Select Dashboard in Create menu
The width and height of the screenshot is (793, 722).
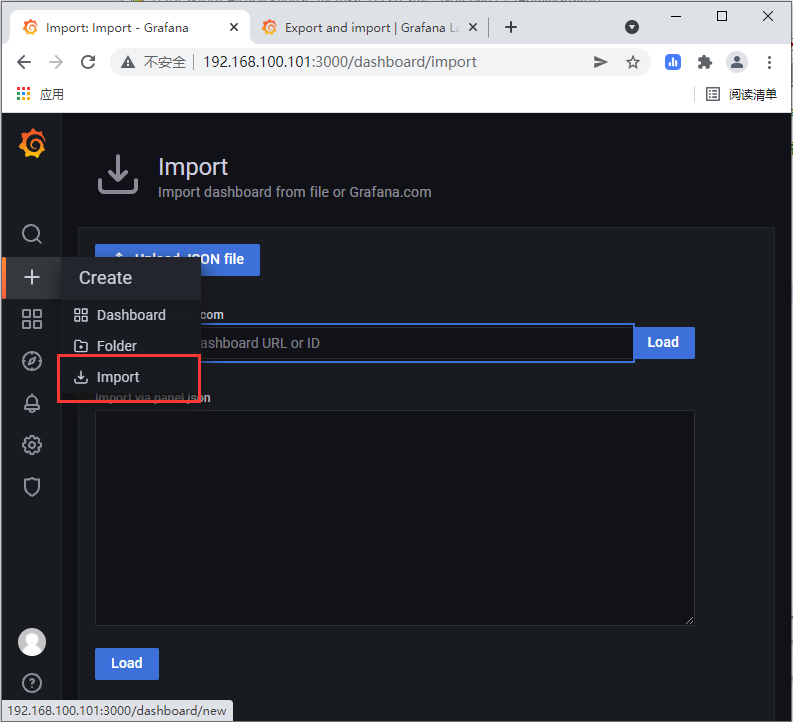[131, 315]
